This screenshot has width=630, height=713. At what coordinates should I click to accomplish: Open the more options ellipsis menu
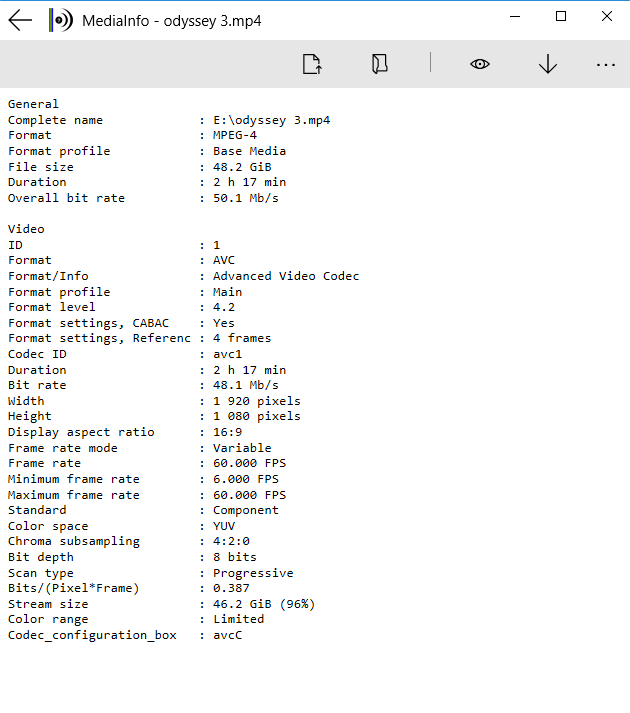point(606,65)
